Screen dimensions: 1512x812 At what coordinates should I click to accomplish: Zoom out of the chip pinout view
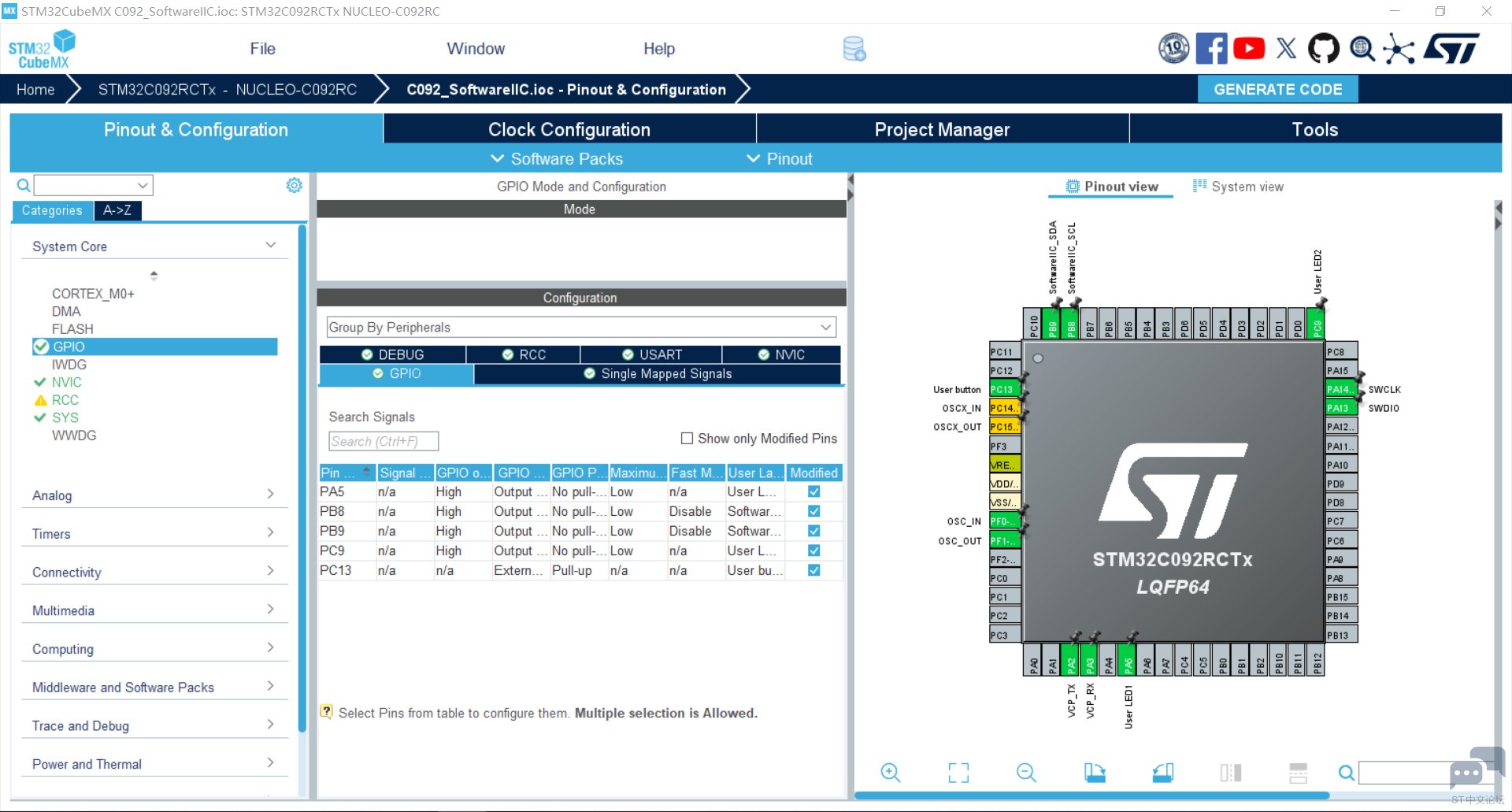[1026, 773]
